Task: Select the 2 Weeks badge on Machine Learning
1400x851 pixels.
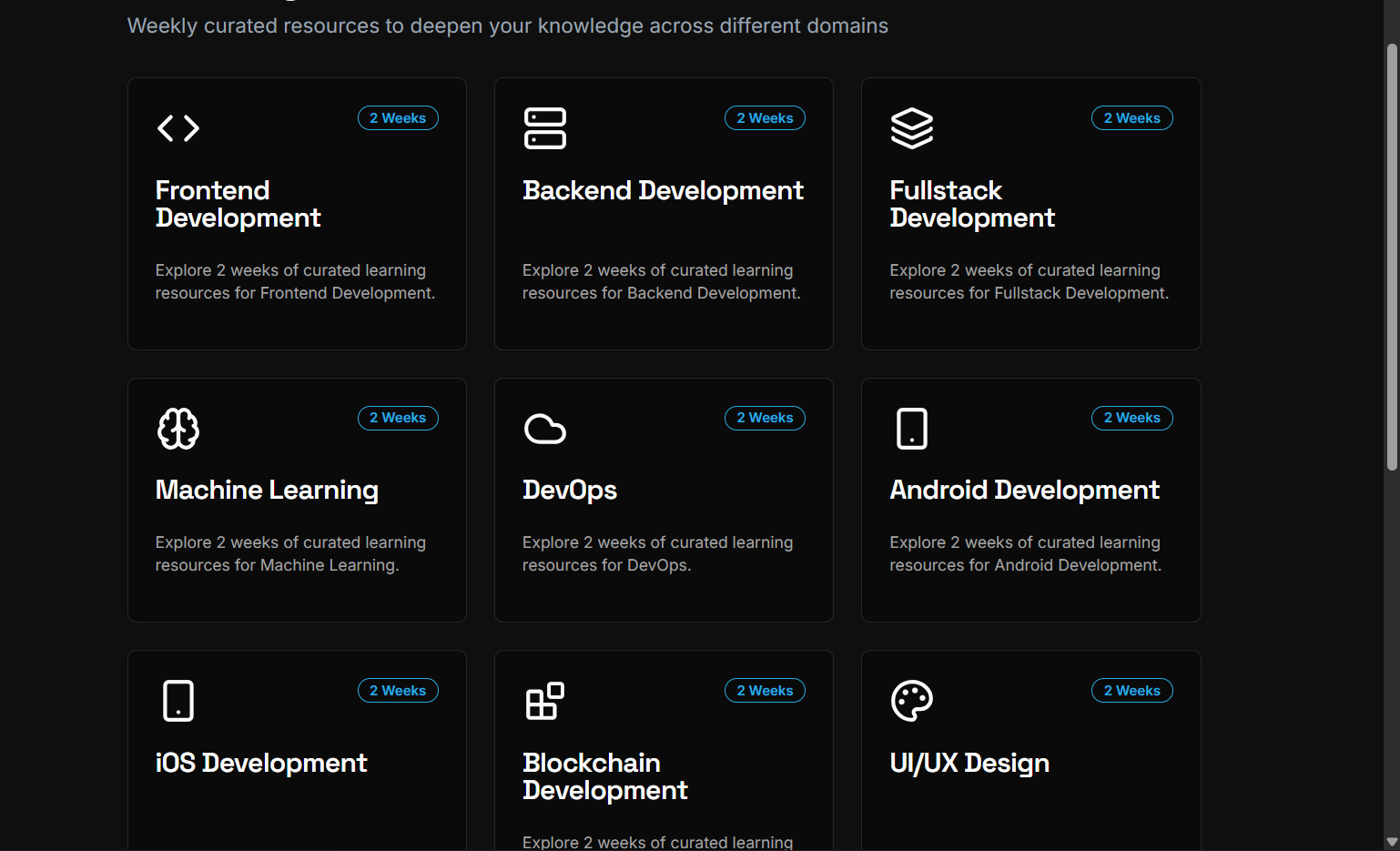Action: point(398,418)
